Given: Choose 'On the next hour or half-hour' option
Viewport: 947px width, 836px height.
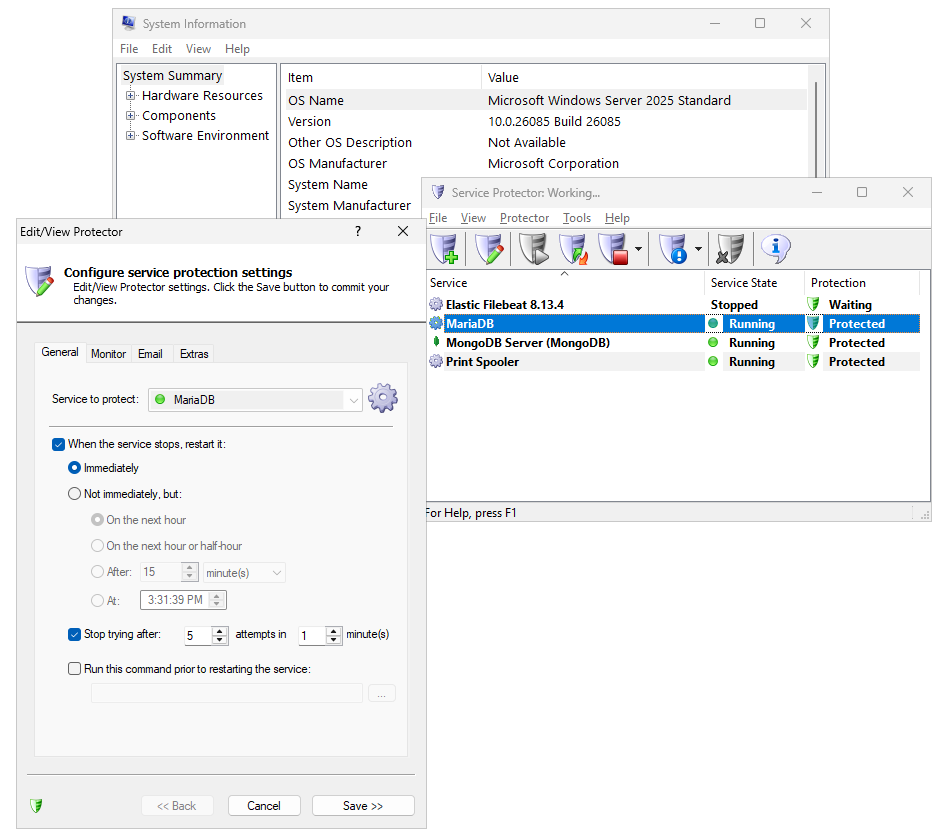Looking at the screenshot, I should (x=97, y=545).
